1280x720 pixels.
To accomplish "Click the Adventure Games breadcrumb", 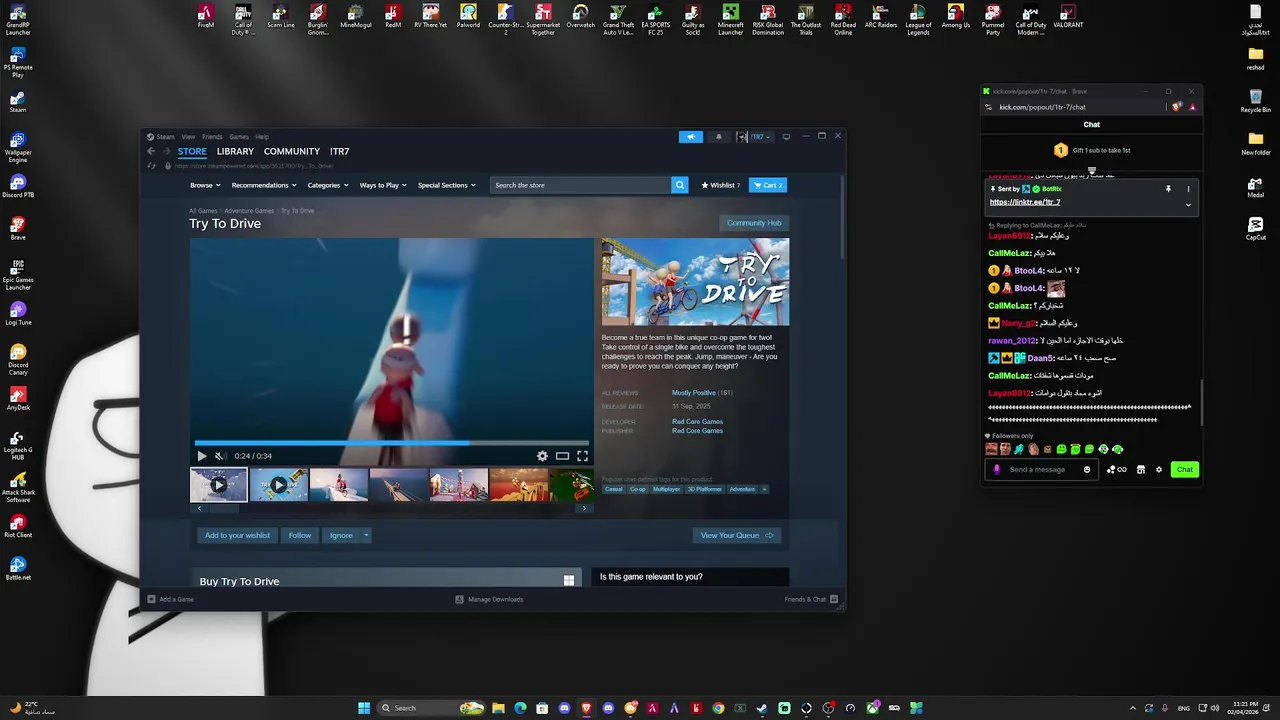I will (249, 211).
